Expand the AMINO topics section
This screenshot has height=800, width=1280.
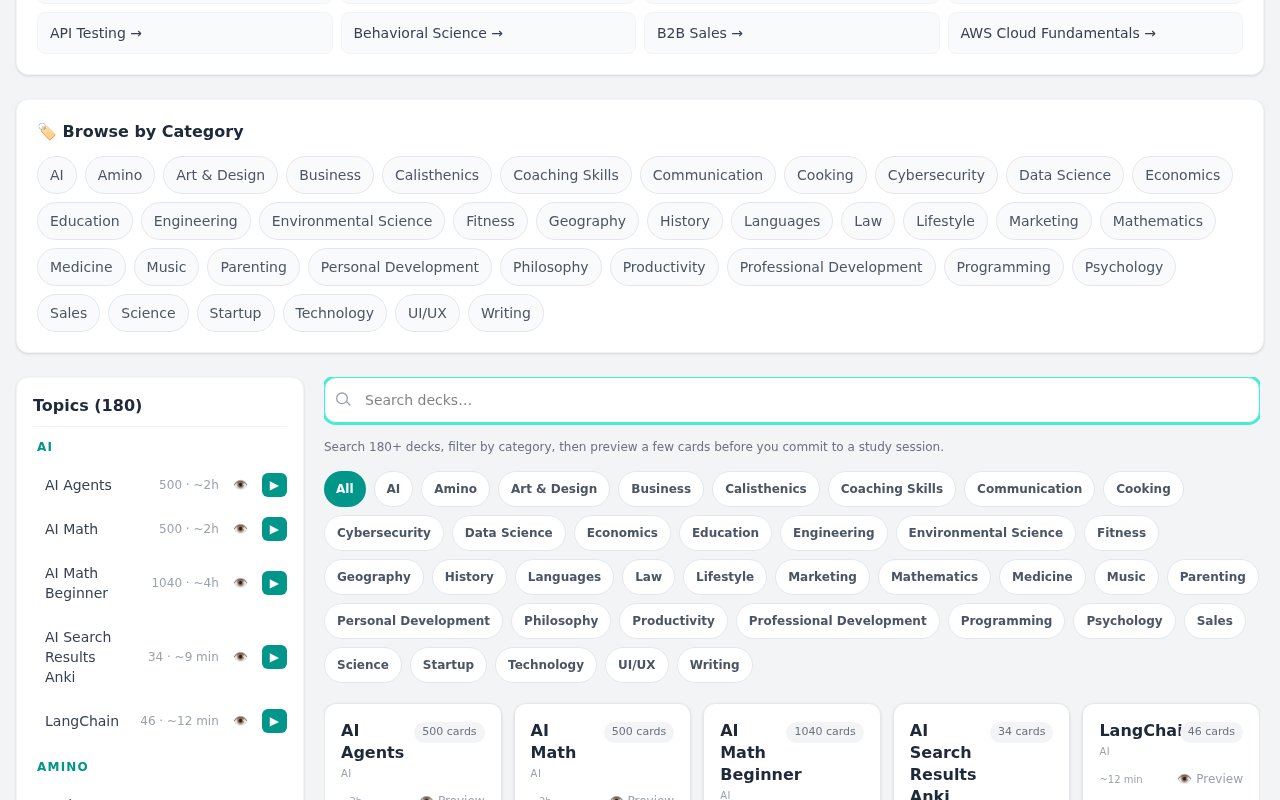point(62,767)
